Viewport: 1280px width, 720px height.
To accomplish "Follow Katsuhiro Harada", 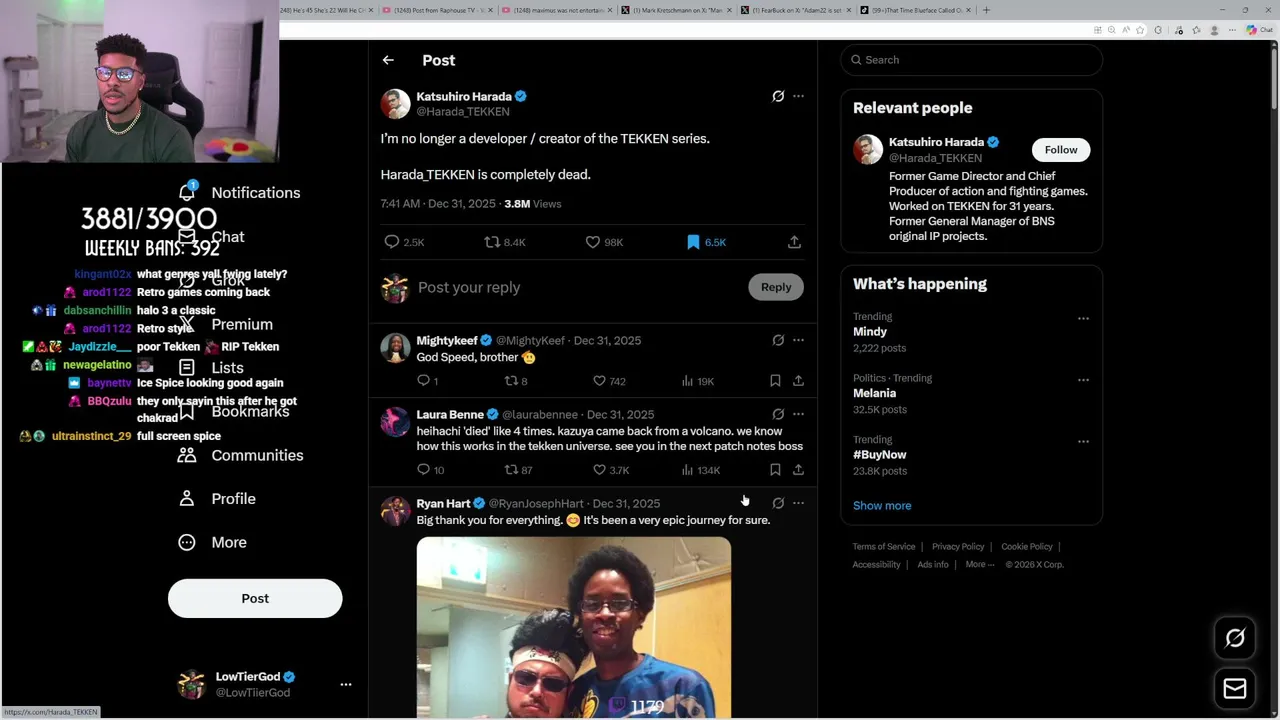I will click(1061, 150).
